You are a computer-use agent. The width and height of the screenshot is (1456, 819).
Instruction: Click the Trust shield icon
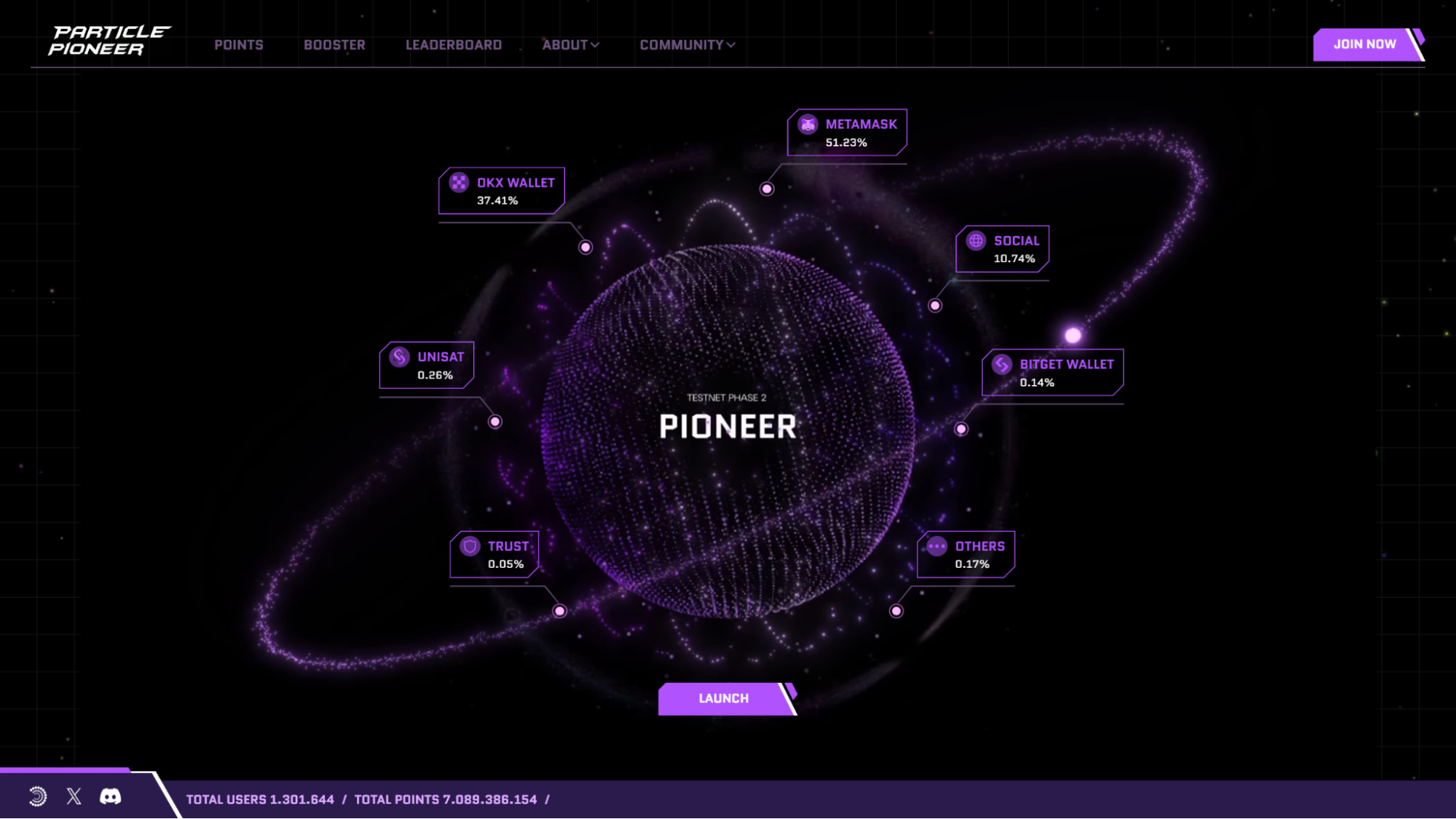click(x=470, y=546)
